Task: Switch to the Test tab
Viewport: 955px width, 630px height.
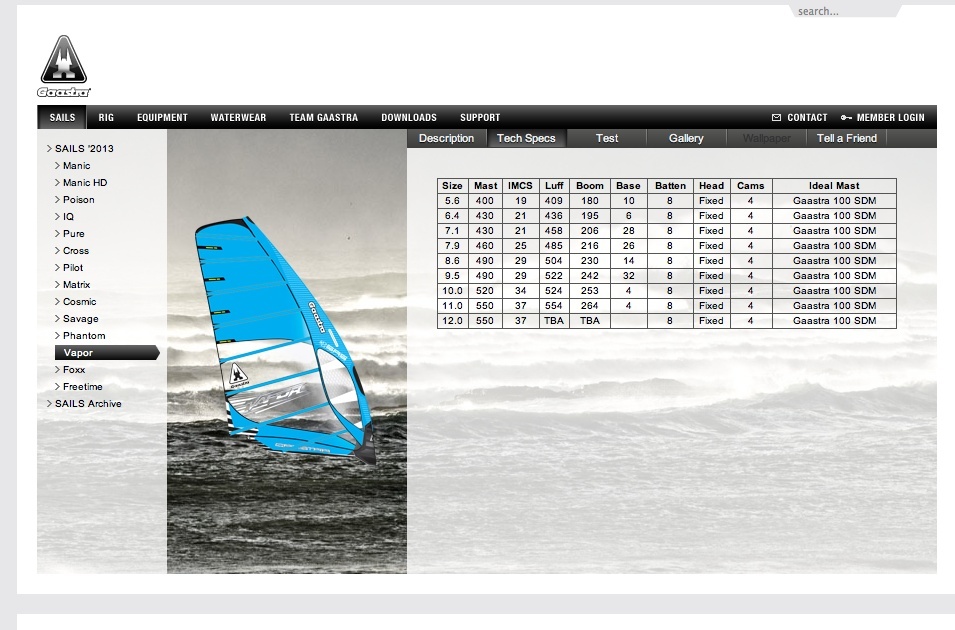Action: coord(607,138)
